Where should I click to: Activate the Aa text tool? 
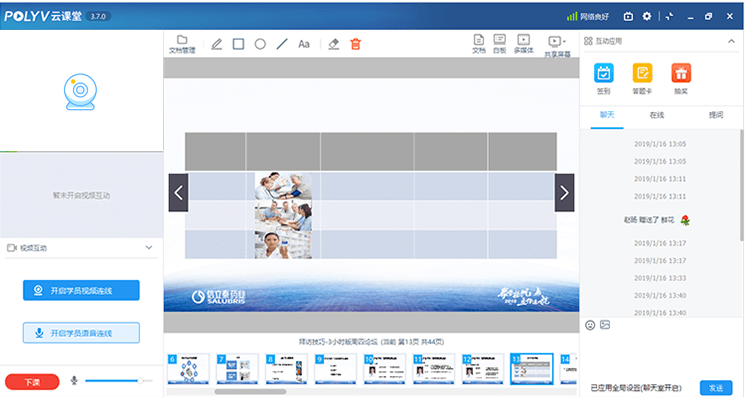[x=304, y=44]
